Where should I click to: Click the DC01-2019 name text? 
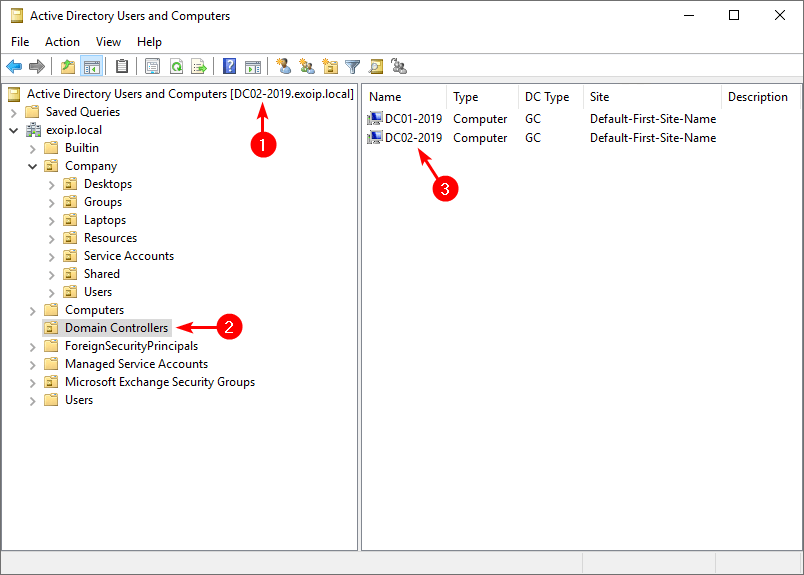point(413,119)
